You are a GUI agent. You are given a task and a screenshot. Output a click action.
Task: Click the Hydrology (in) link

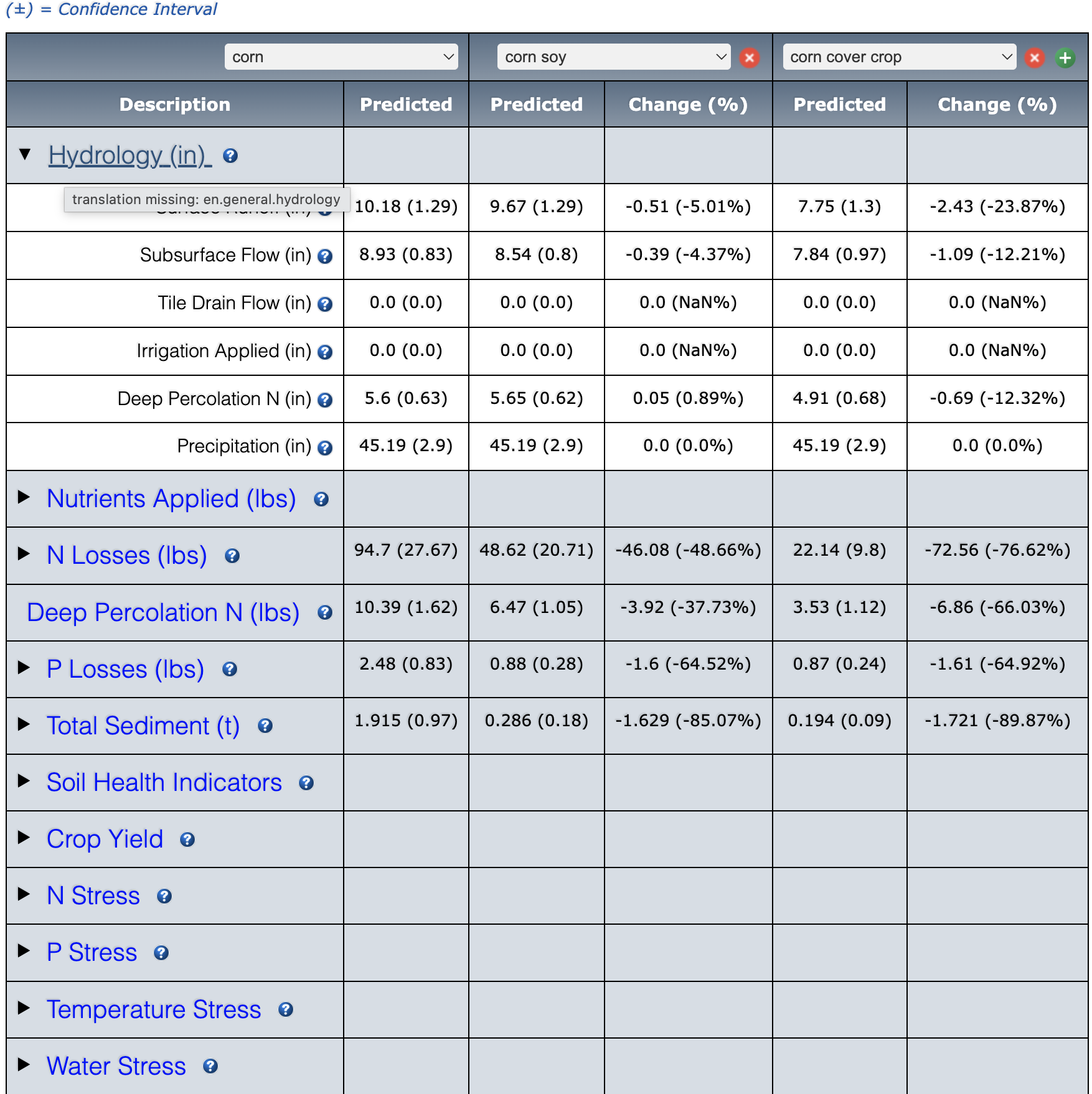coord(130,156)
